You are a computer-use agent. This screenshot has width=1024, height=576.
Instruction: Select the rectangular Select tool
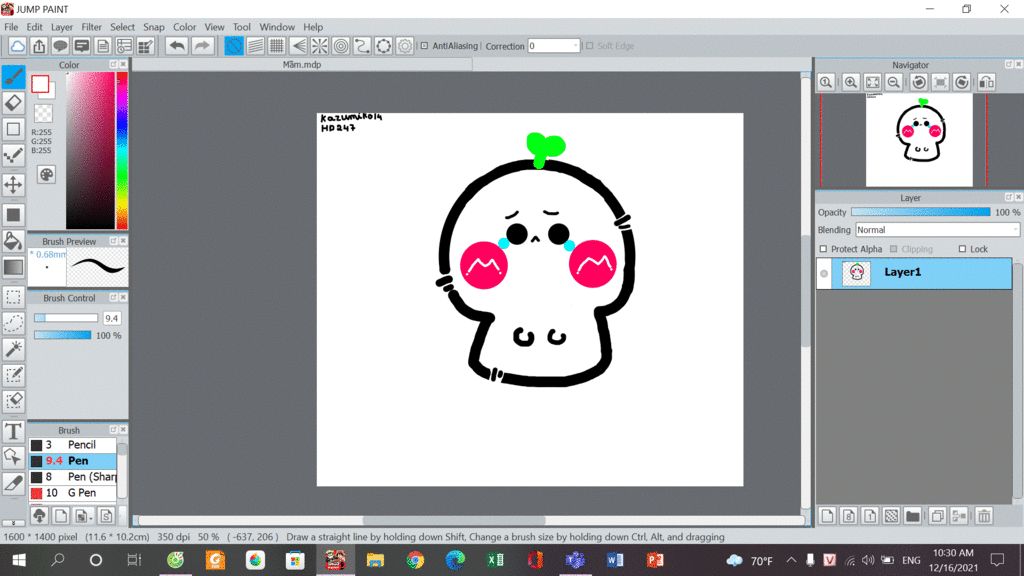(x=13, y=297)
